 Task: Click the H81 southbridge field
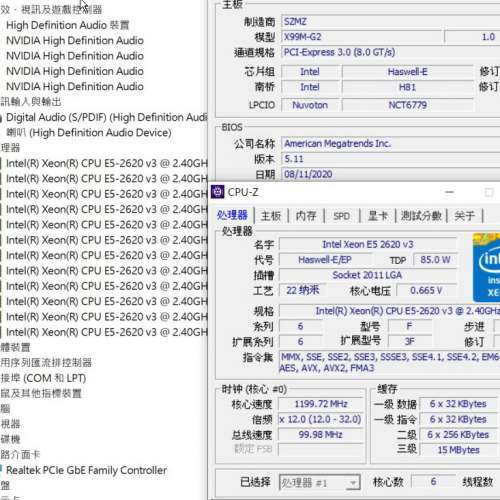tap(408, 87)
